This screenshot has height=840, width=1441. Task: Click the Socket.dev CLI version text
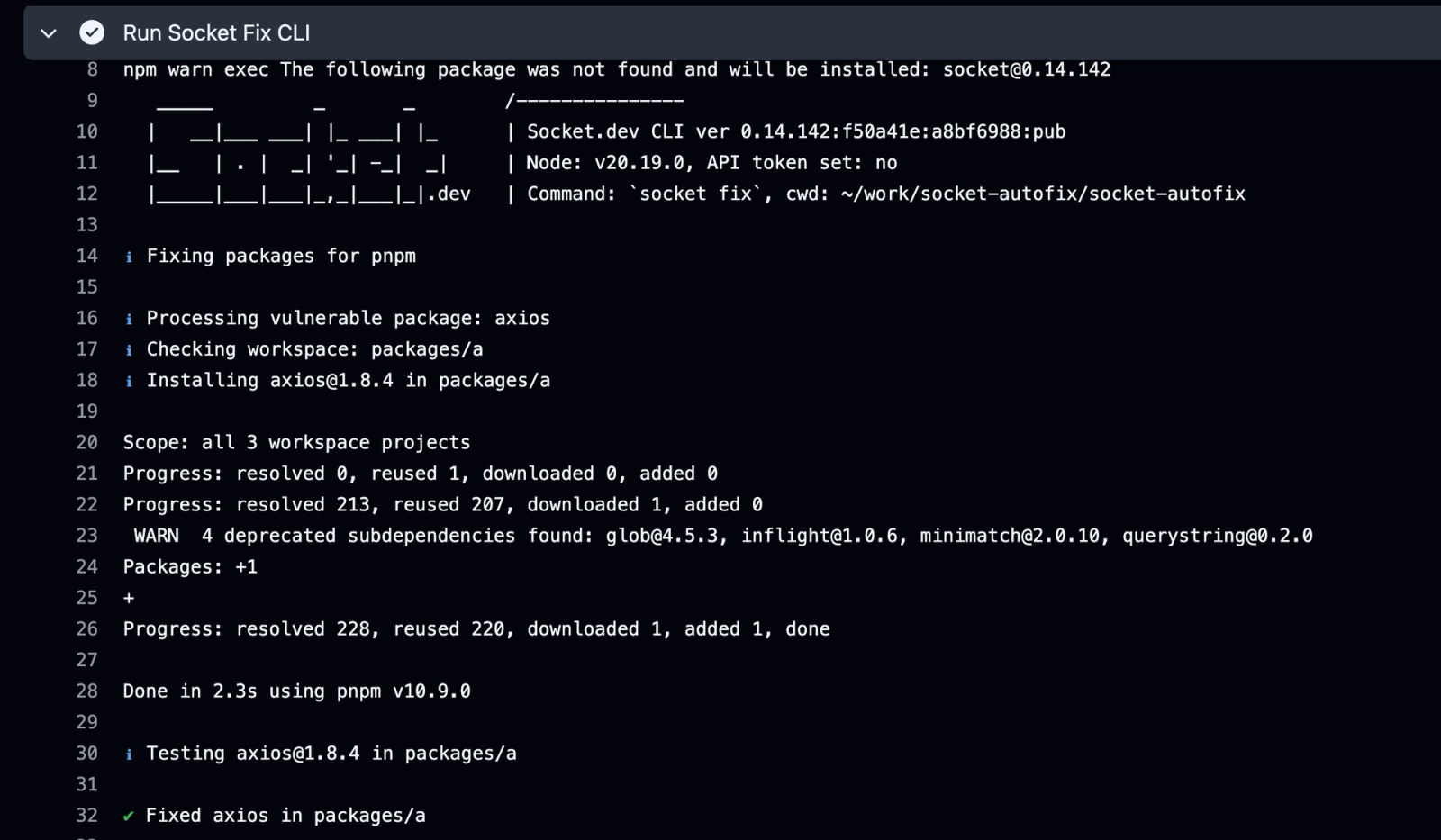796,131
